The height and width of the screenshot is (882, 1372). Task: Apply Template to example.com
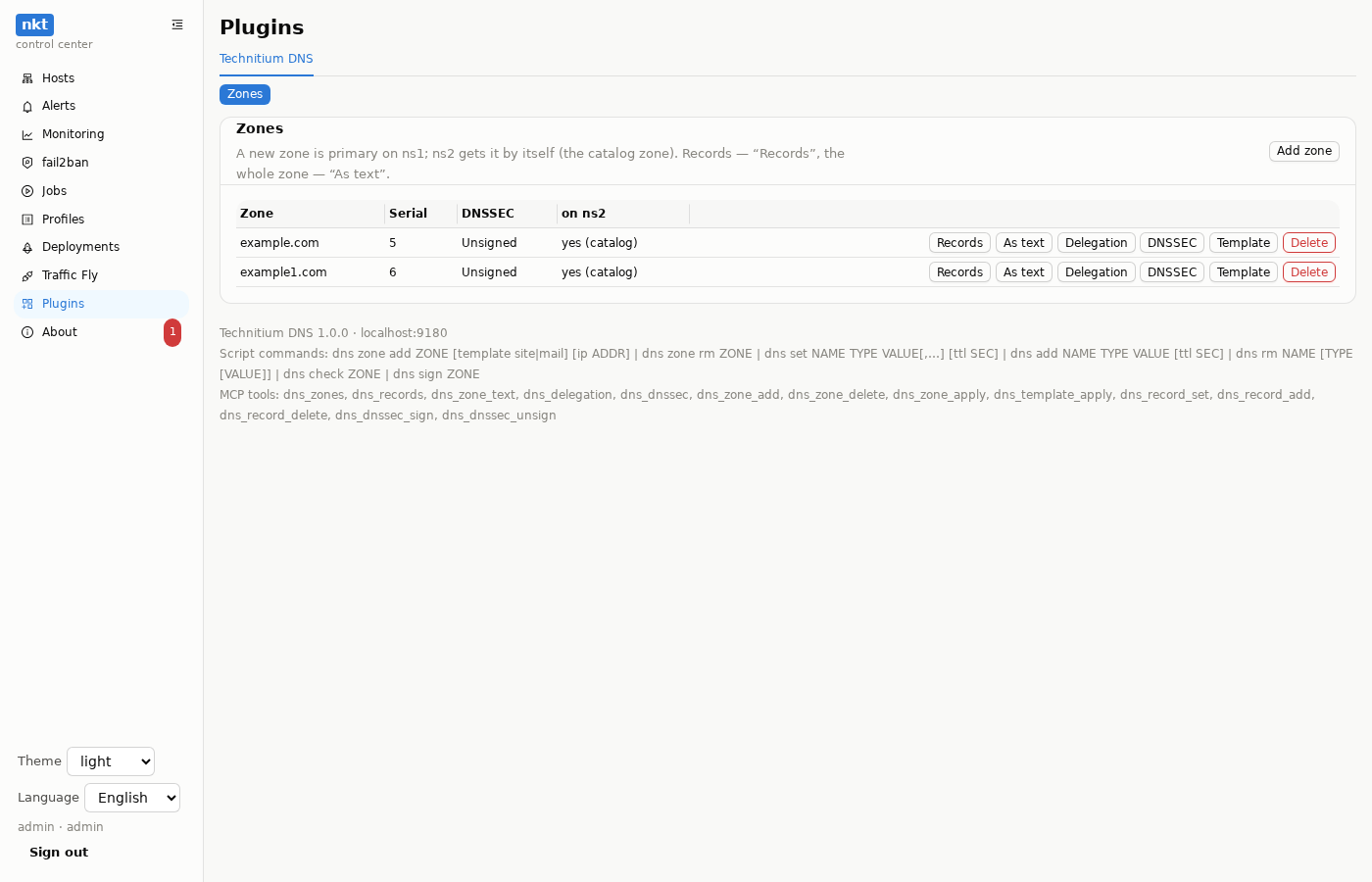click(x=1244, y=243)
